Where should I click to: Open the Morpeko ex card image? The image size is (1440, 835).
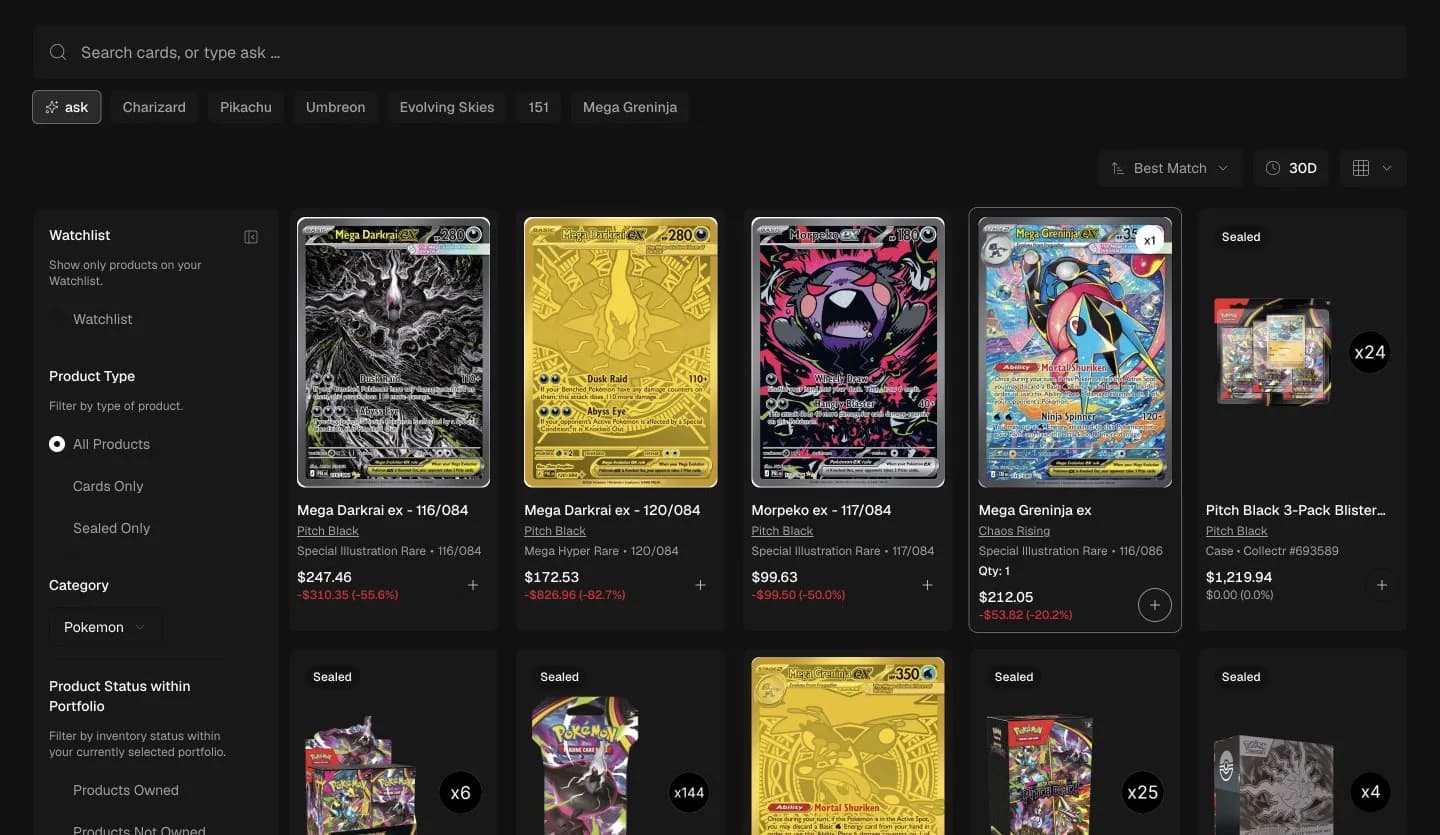click(848, 352)
